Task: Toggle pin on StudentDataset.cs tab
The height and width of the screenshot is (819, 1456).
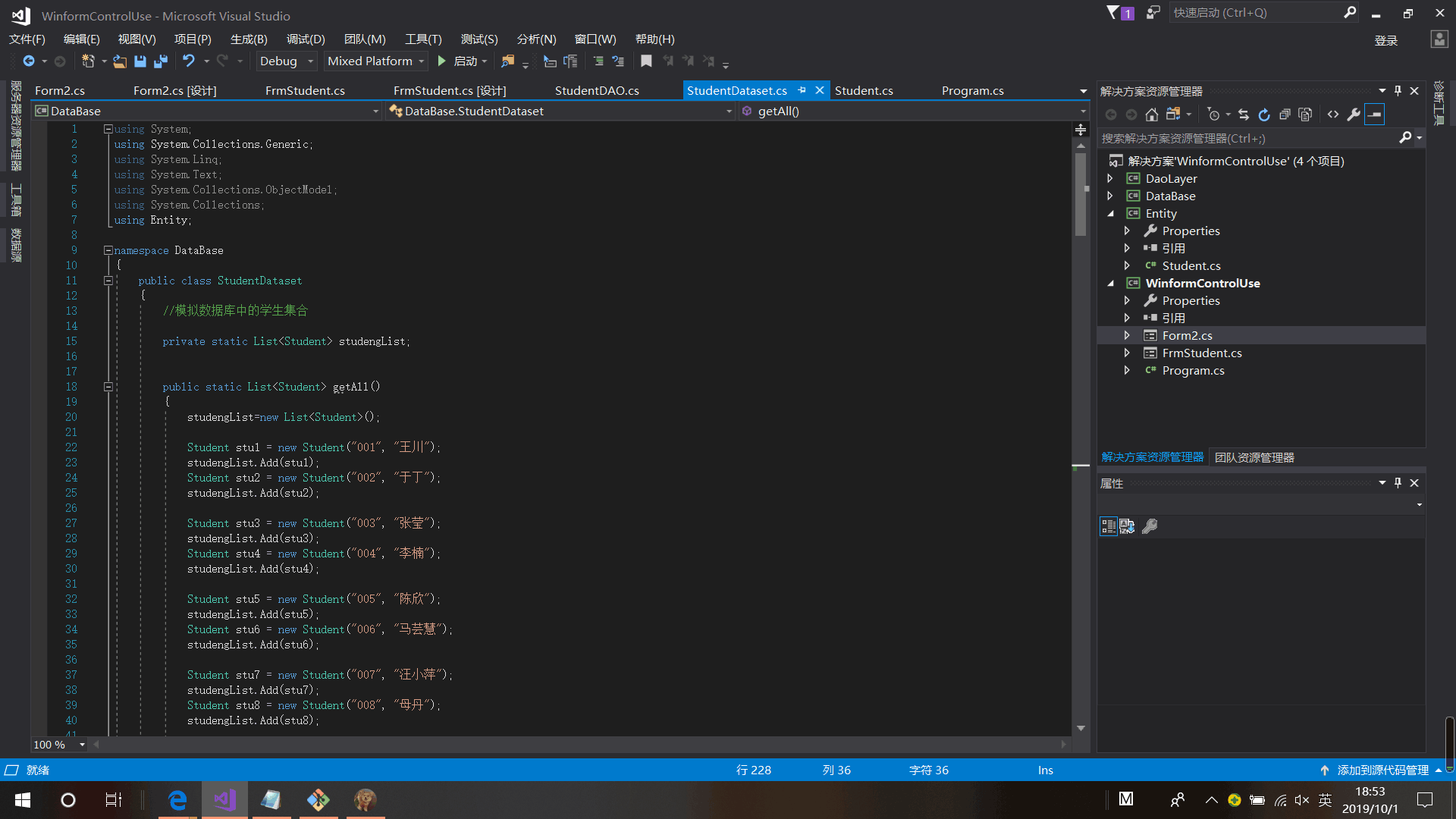Action: (802, 90)
